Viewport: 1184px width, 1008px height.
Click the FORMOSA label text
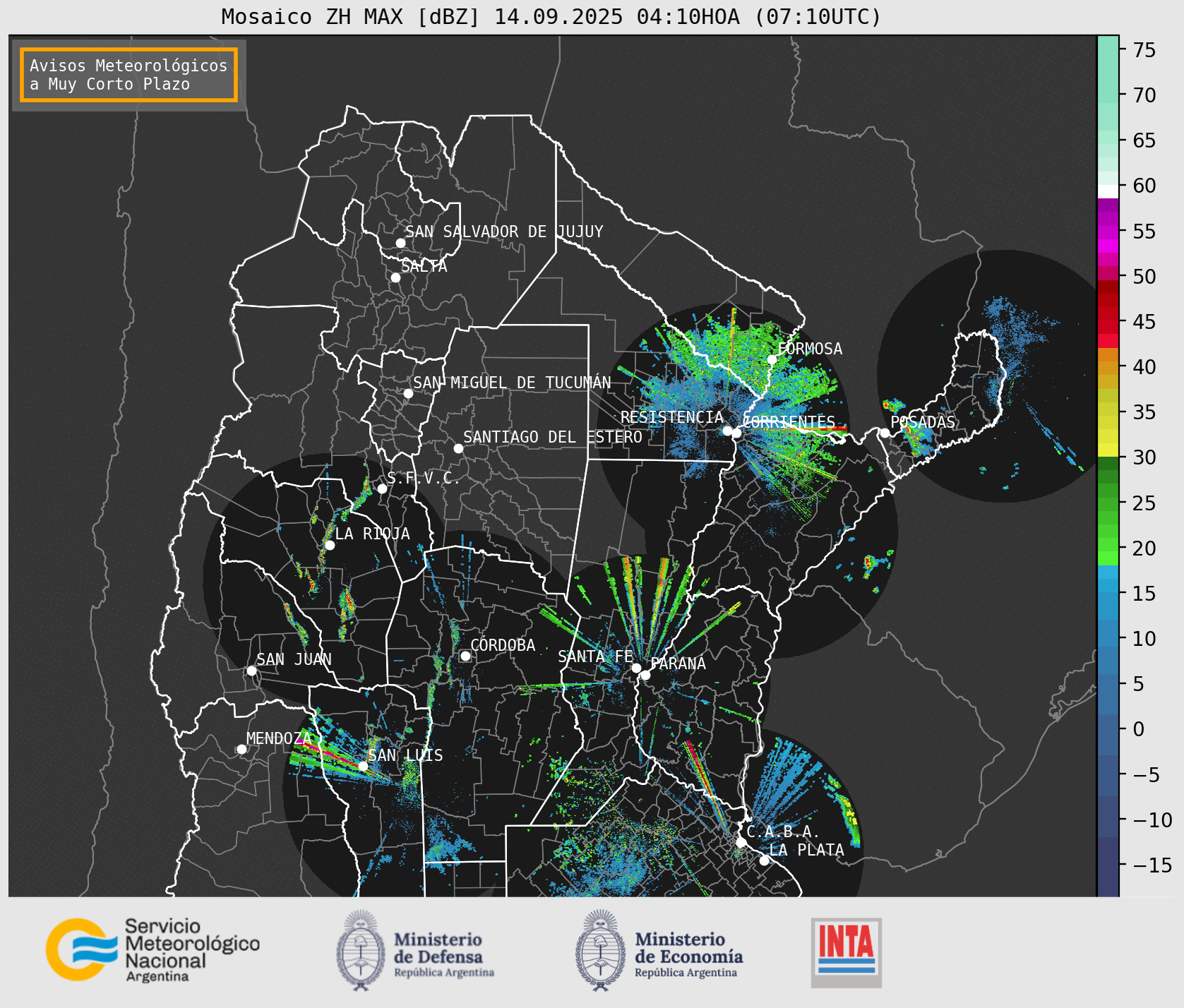(x=810, y=349)
